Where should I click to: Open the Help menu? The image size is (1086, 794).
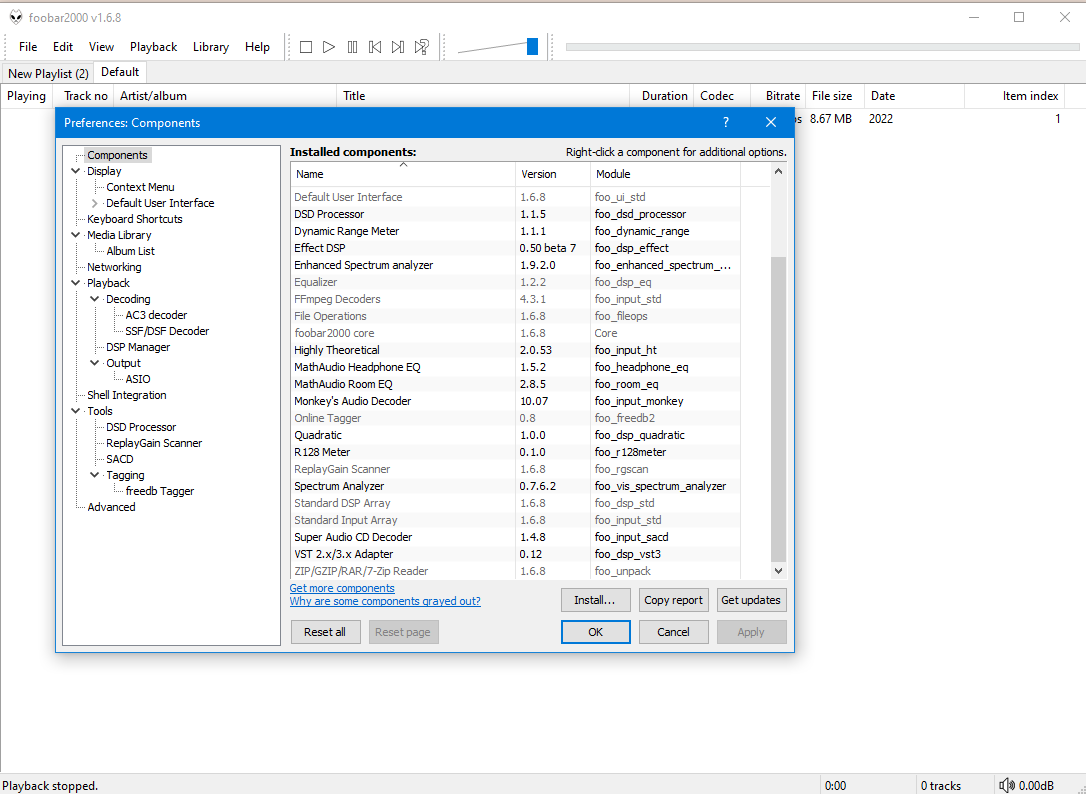tap(257, 47)
